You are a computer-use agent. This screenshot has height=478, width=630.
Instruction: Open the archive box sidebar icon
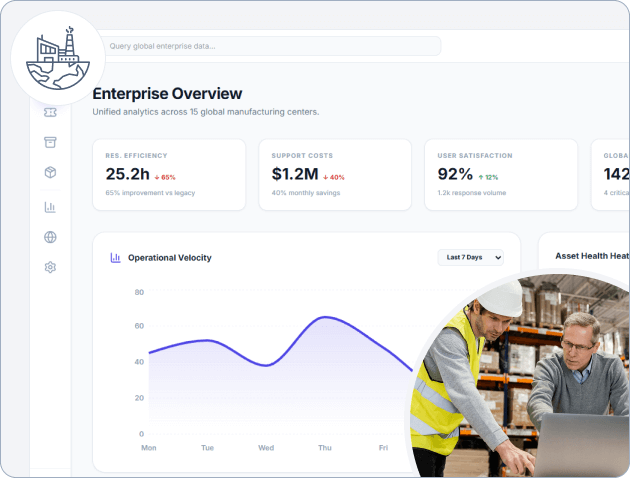pyautogui.click(x=50, y=142)
